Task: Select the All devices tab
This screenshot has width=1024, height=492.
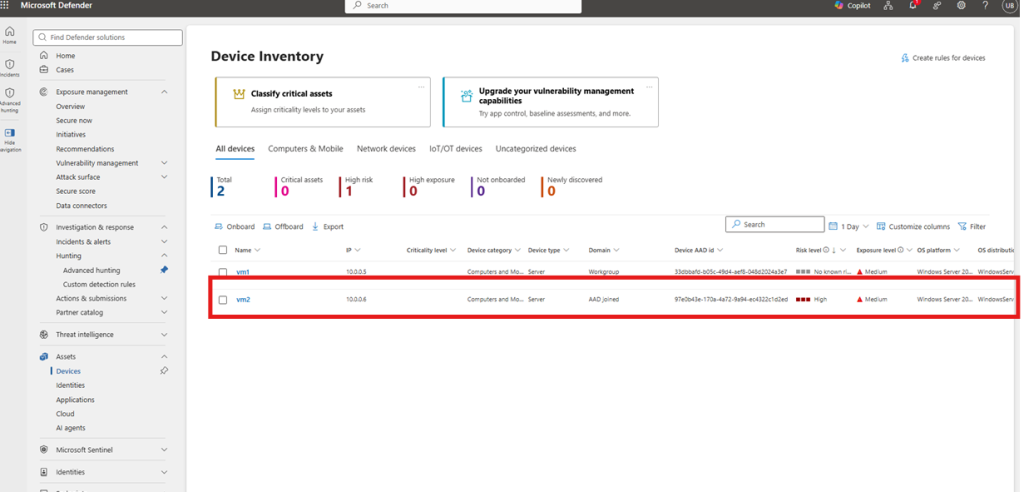Action: pyautogui.click(x=235, y=148)
